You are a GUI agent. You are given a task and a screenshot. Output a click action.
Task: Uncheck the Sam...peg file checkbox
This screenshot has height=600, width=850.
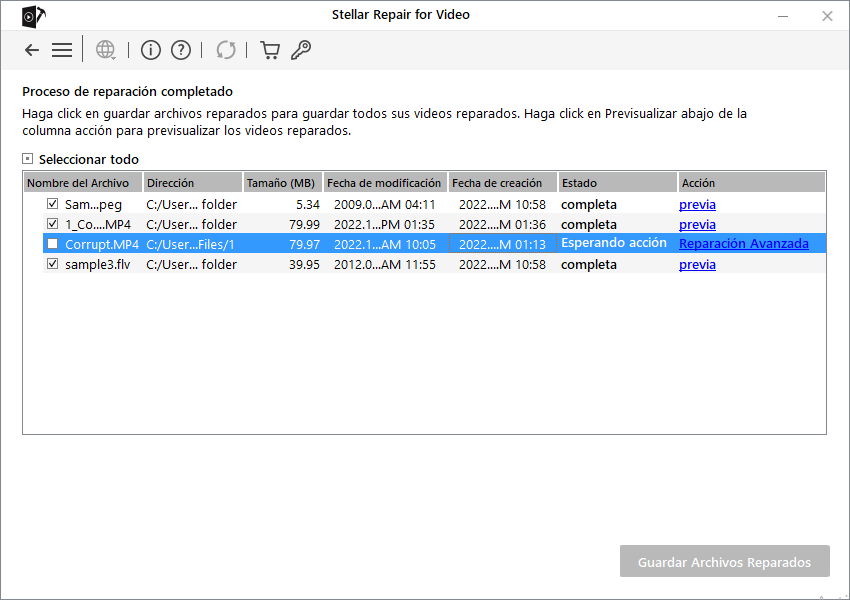53,204
